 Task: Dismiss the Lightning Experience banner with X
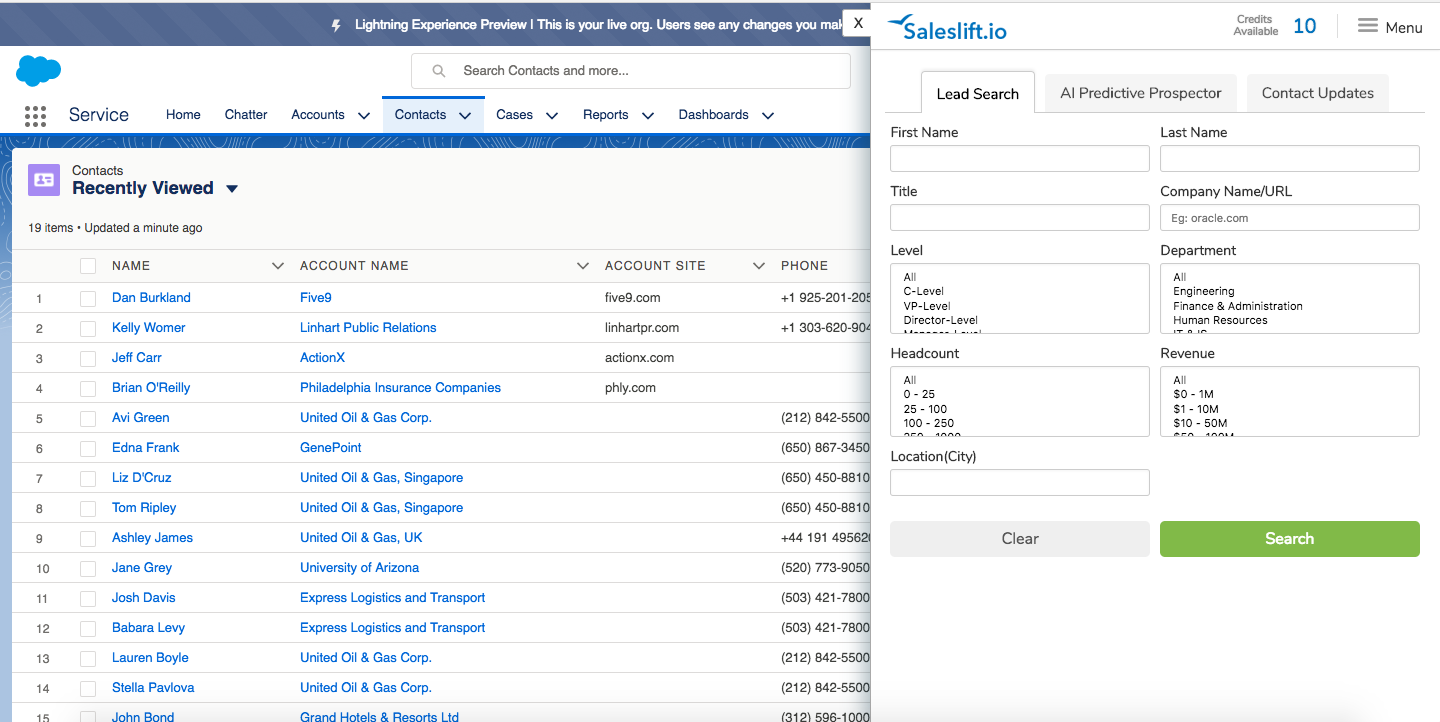857,22
